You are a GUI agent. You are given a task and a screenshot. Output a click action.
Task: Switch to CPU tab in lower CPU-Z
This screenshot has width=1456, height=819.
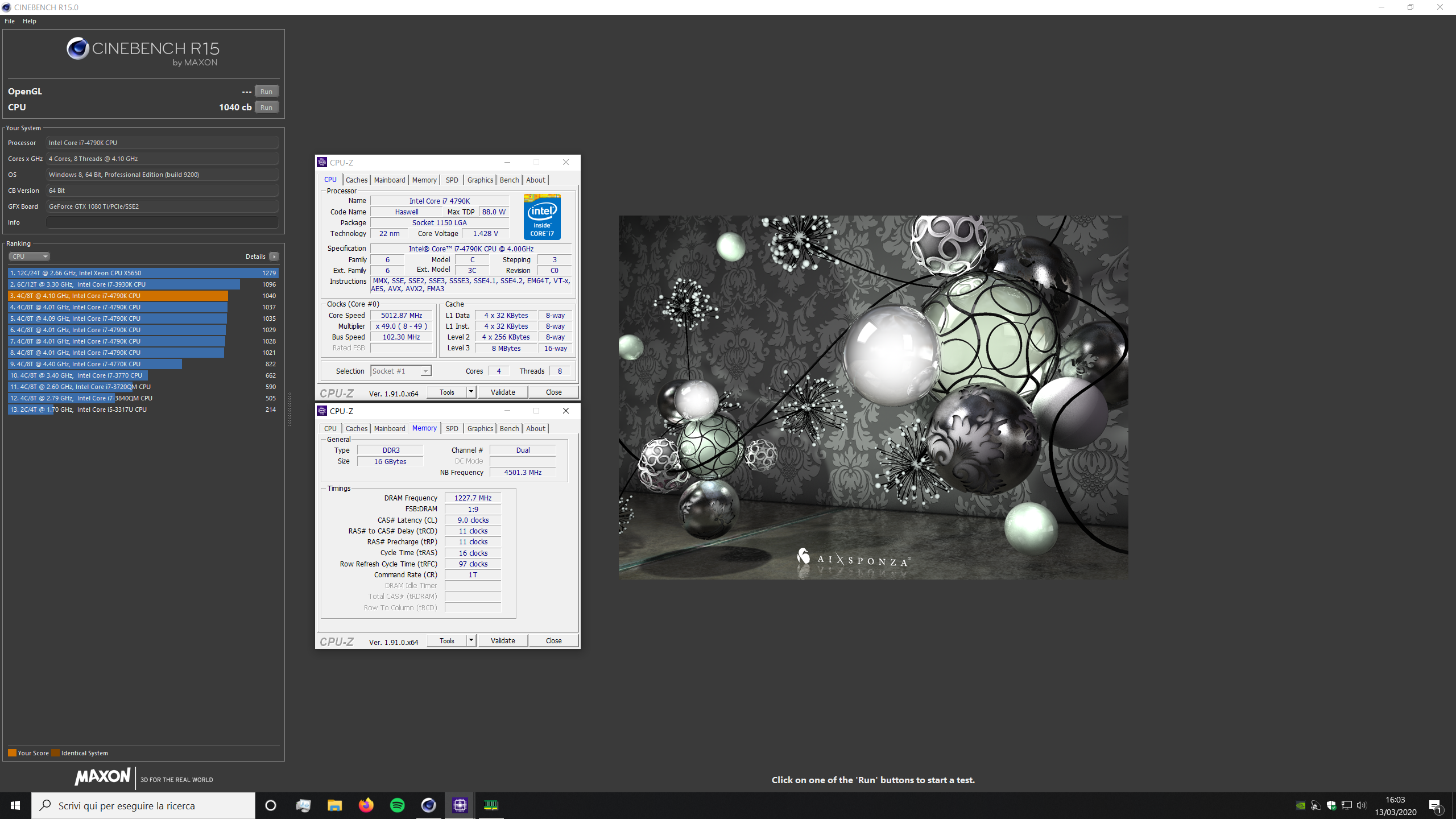(x=330, y=428)
